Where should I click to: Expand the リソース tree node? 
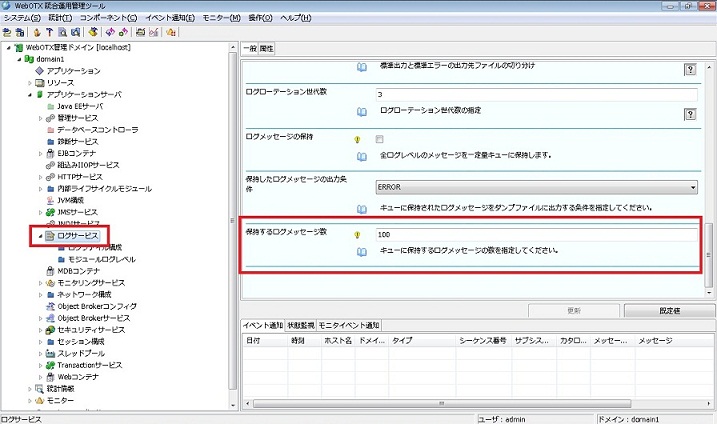click(30, 83)
